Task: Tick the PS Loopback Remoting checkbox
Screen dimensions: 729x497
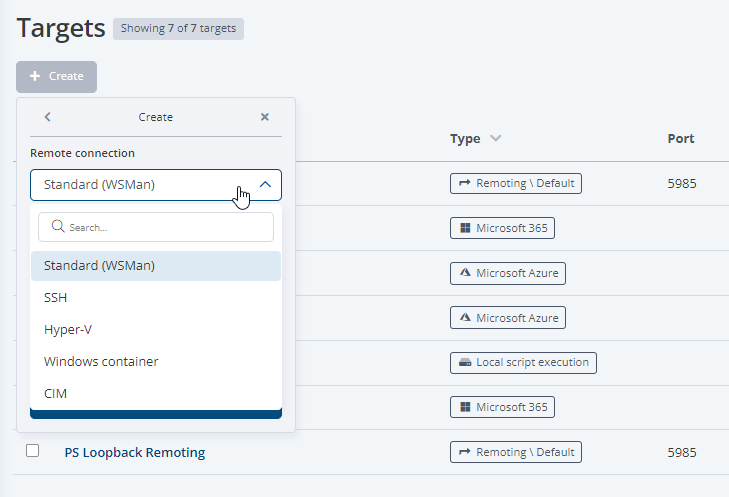Action: click(33, 451)
